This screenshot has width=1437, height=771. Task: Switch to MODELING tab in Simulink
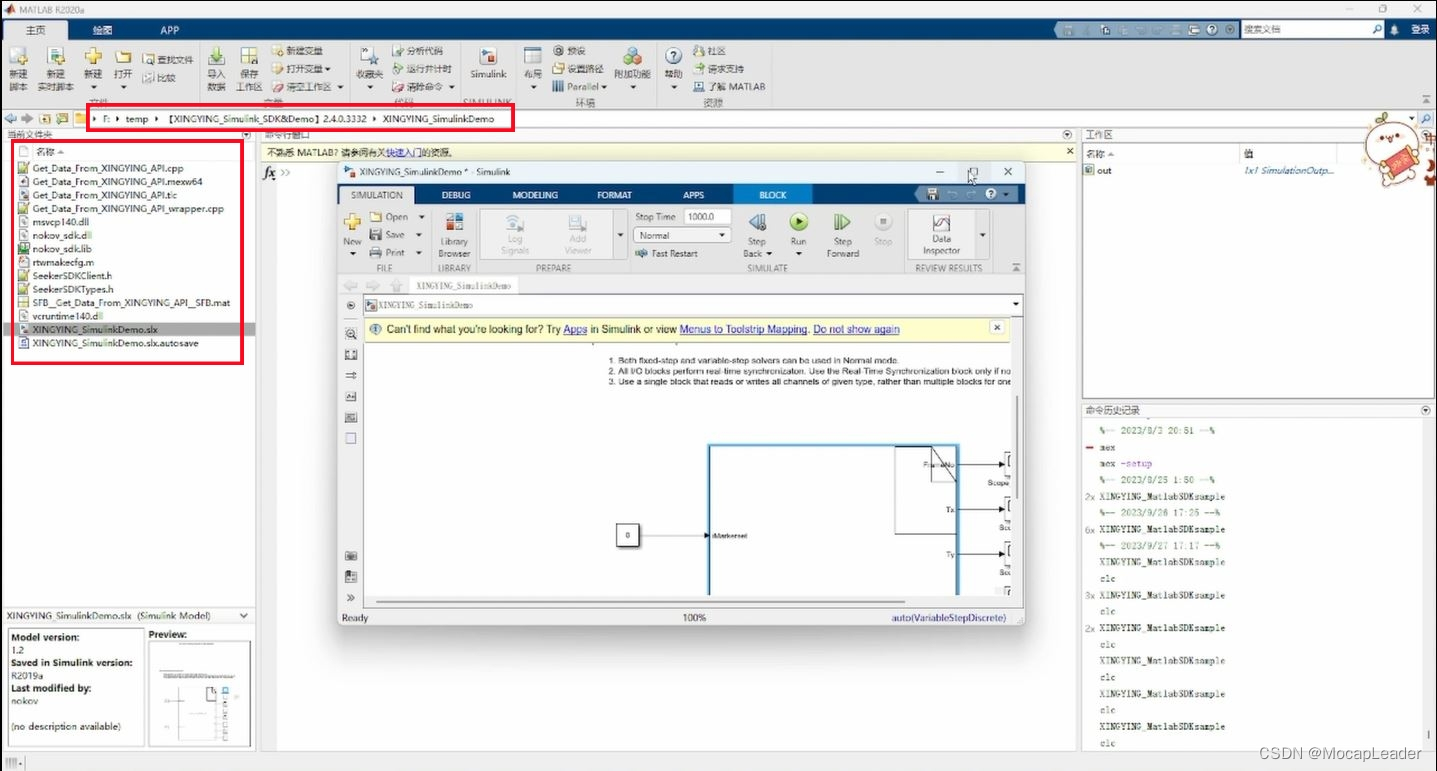[x=536, y=195]
